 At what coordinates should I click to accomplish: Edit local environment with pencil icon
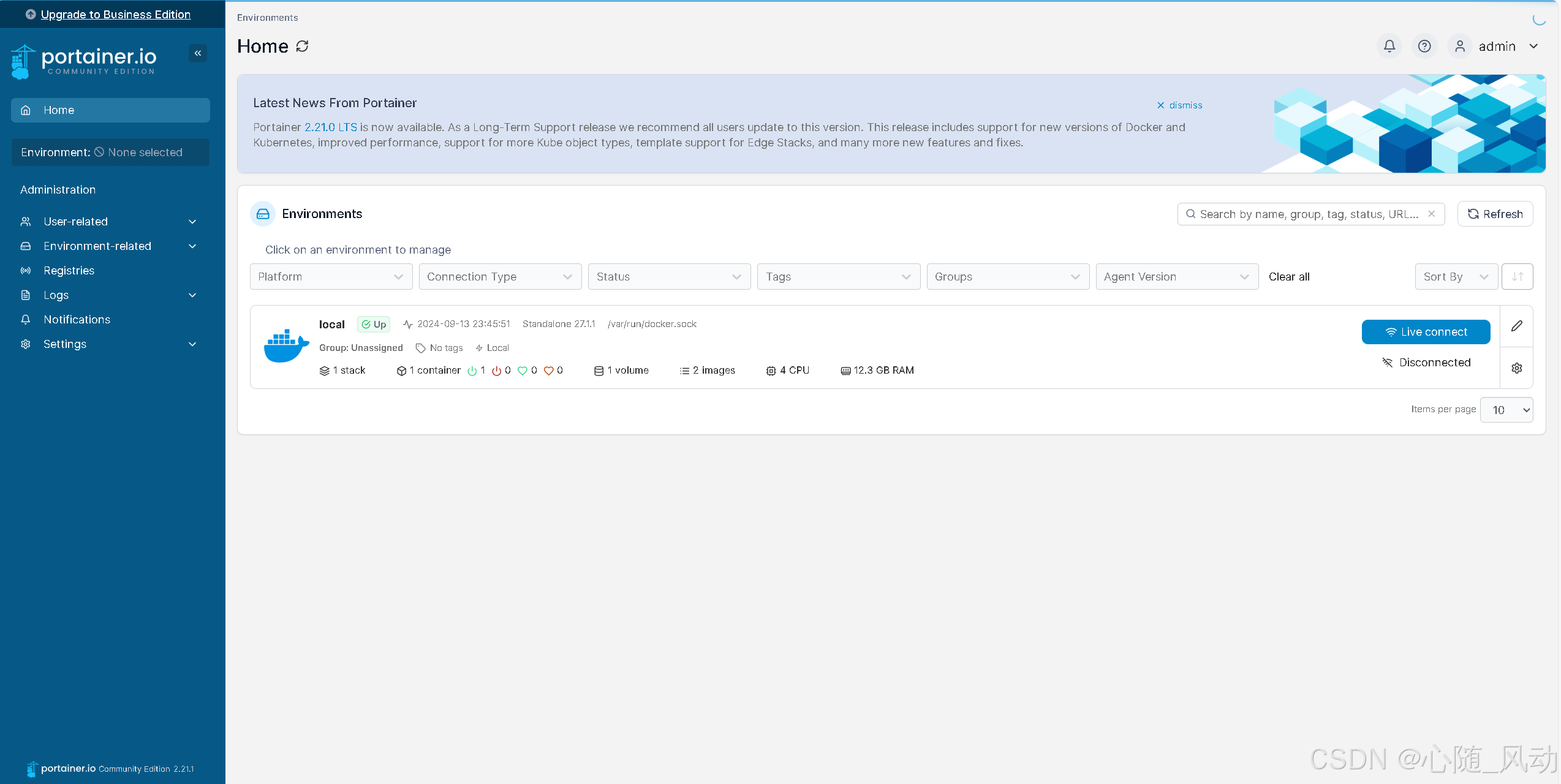[x=1516, y=326]
